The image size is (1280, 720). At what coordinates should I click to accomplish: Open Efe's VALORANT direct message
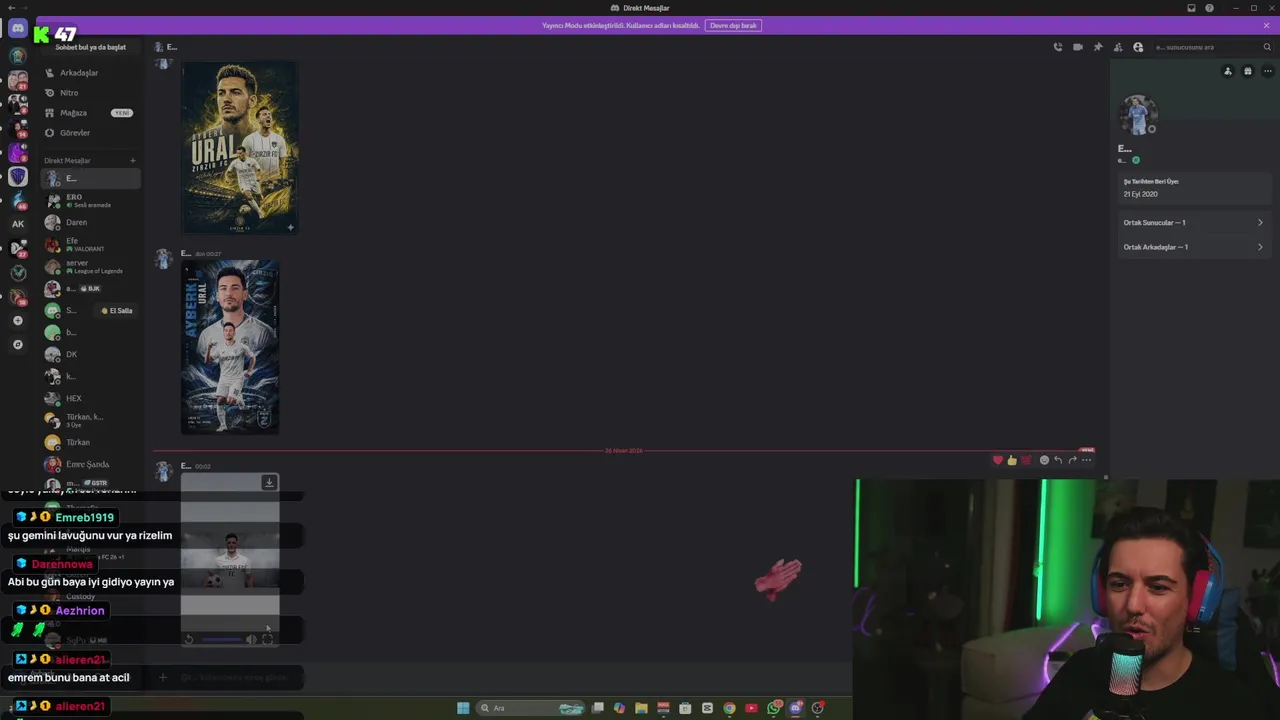point(90,244)
